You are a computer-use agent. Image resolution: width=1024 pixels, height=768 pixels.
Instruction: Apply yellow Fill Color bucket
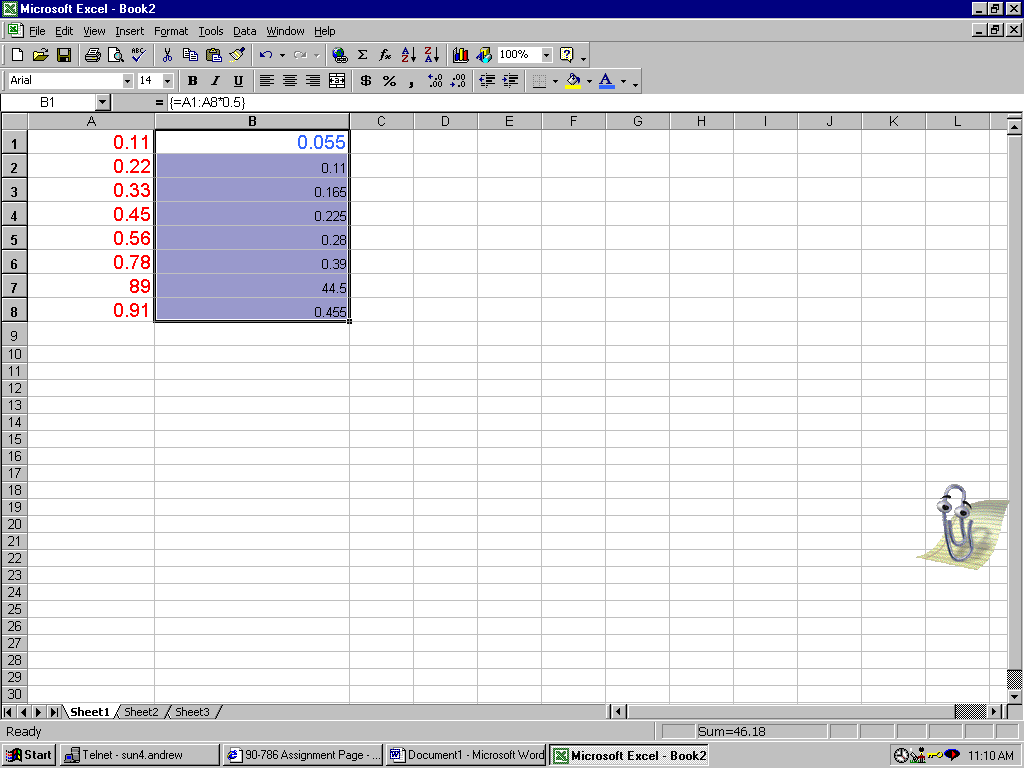pos(573,81)
